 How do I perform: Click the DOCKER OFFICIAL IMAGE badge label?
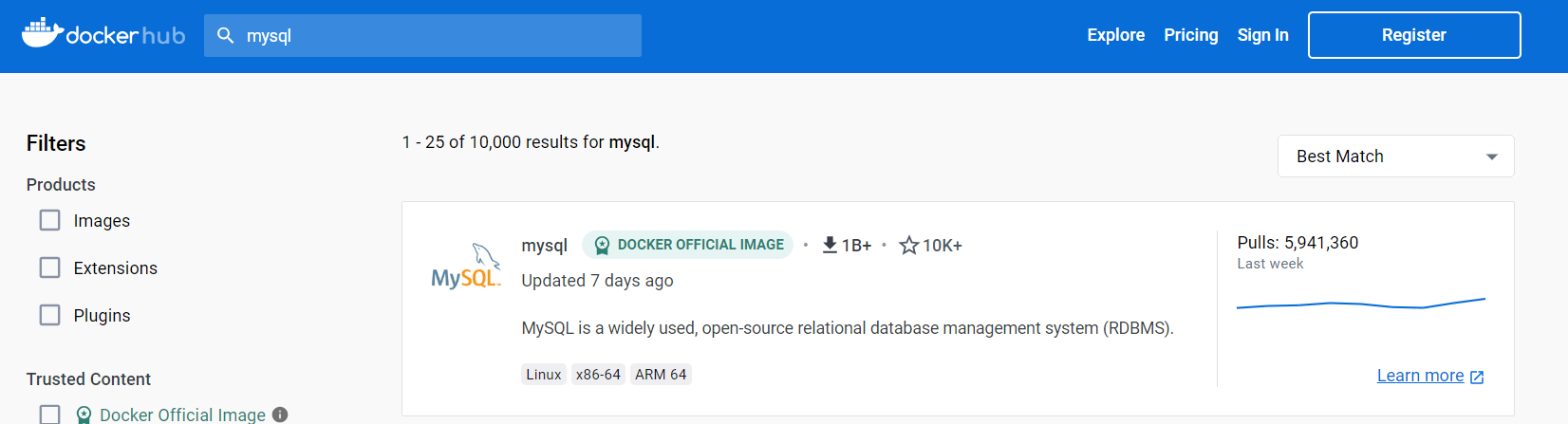pos(700,245)
